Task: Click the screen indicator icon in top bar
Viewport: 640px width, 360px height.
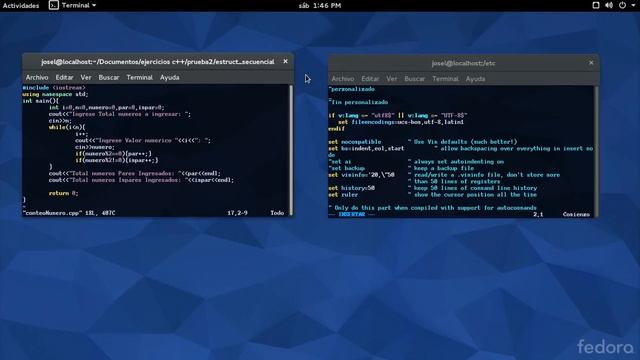Action: coord(596,5)
